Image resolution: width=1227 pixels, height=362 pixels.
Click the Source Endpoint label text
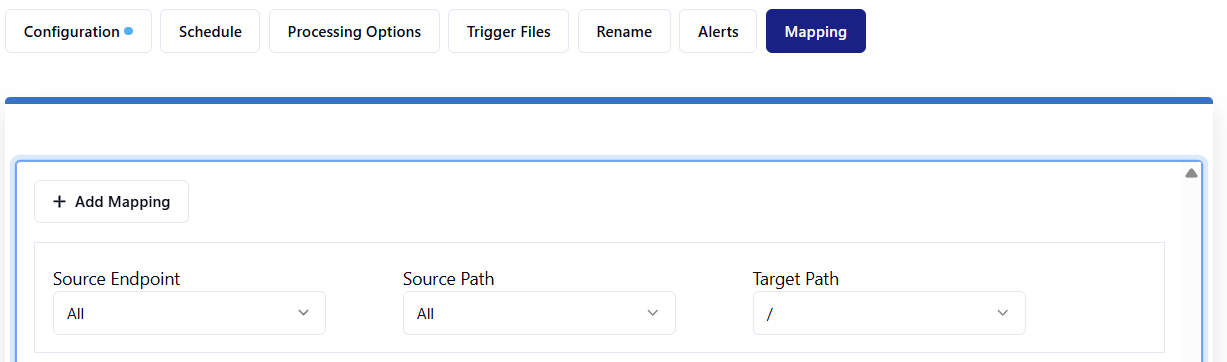(117, 279)
